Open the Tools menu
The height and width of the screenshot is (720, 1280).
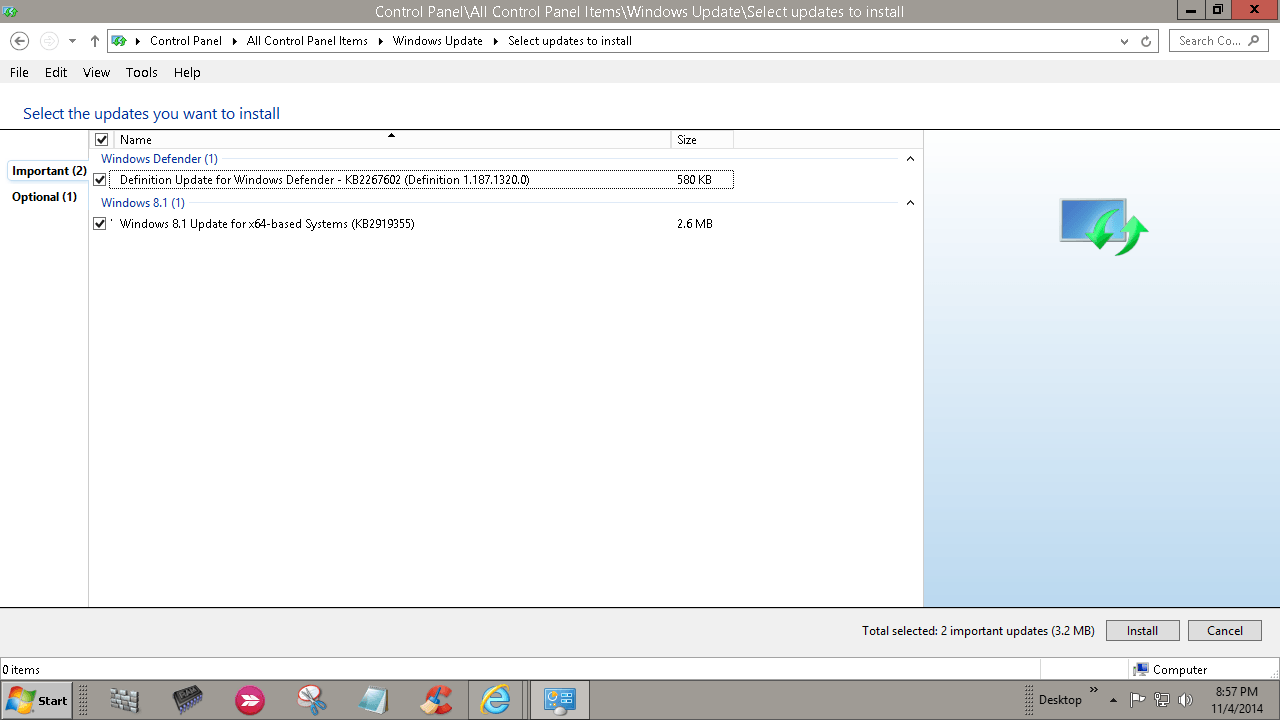pyautogui.click(x=141, y=72)
